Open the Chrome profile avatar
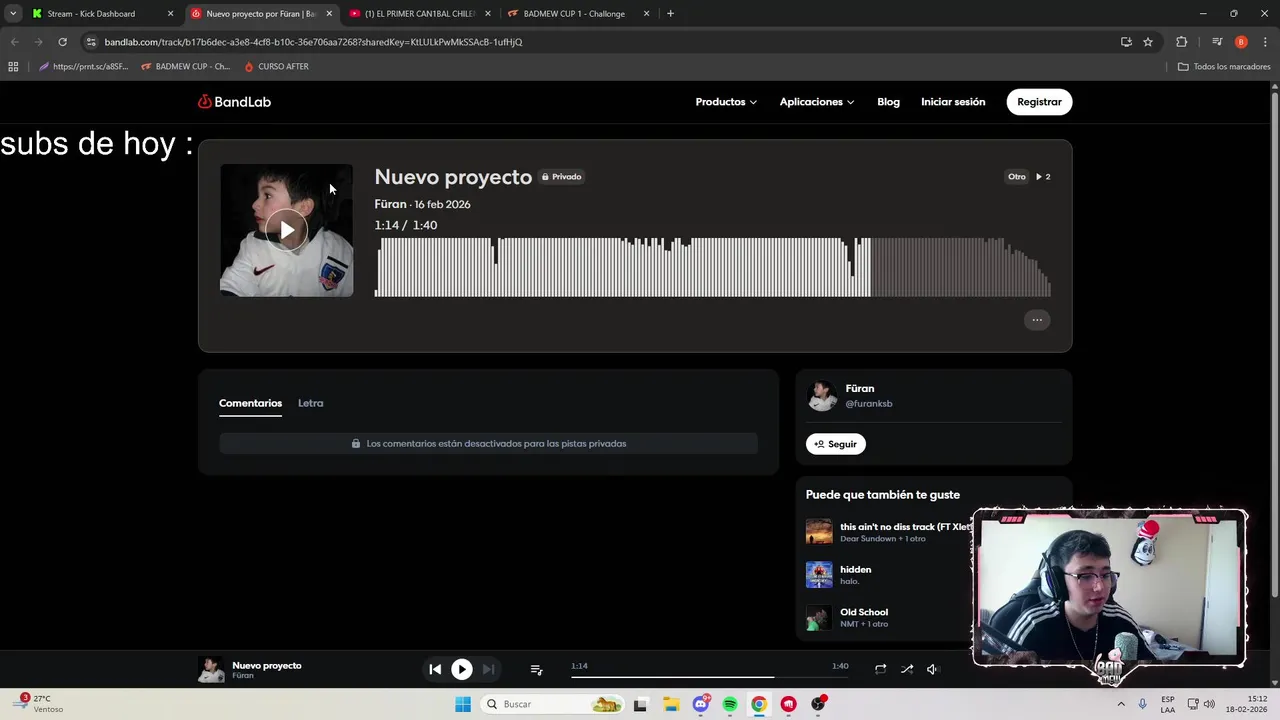 click(x=1241, y=42)
